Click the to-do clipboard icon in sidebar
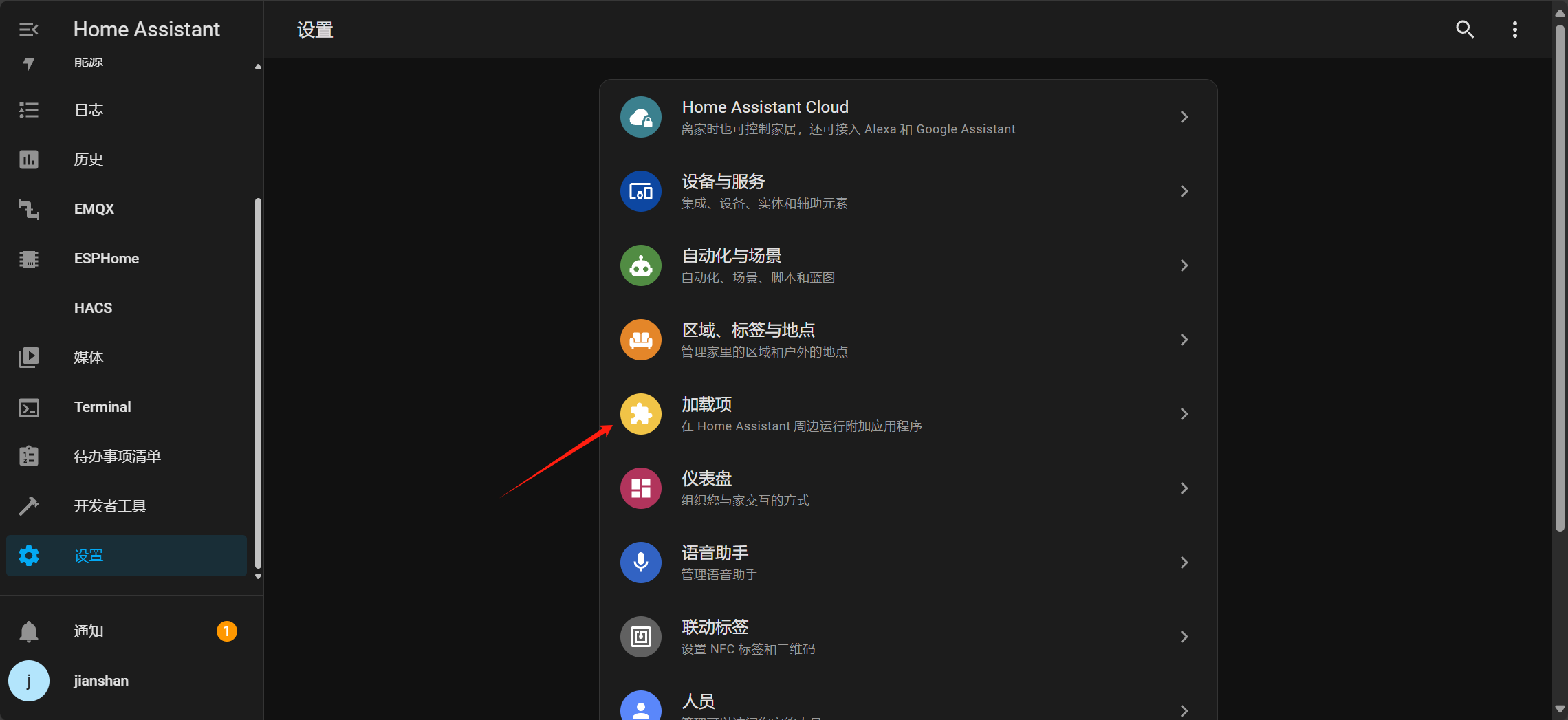 29,456
